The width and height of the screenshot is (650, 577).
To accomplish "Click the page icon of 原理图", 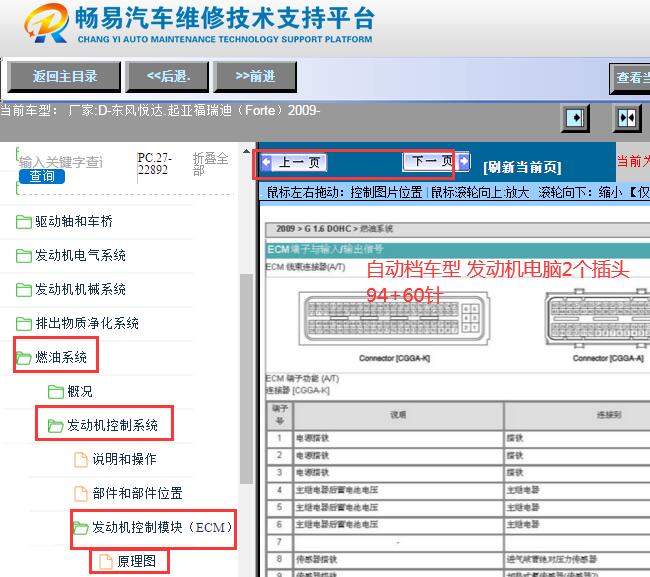I will point(106,562).
